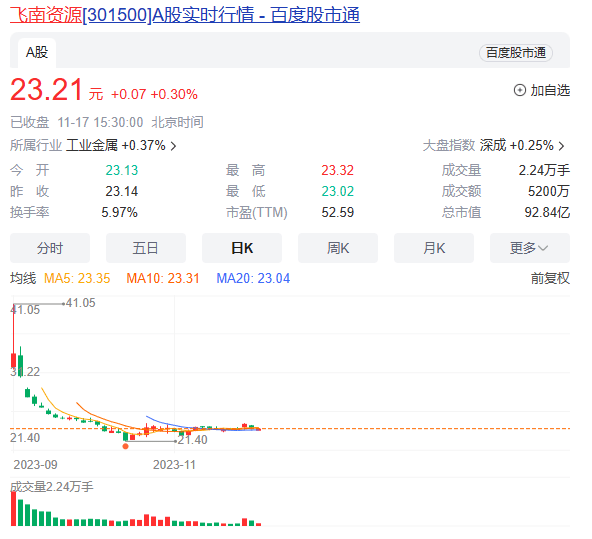The width and height of the screenshot is (592, 539).
Task: Click the 百度股市通 badge button
Action: pyautogui.click(x=515, y=53)
